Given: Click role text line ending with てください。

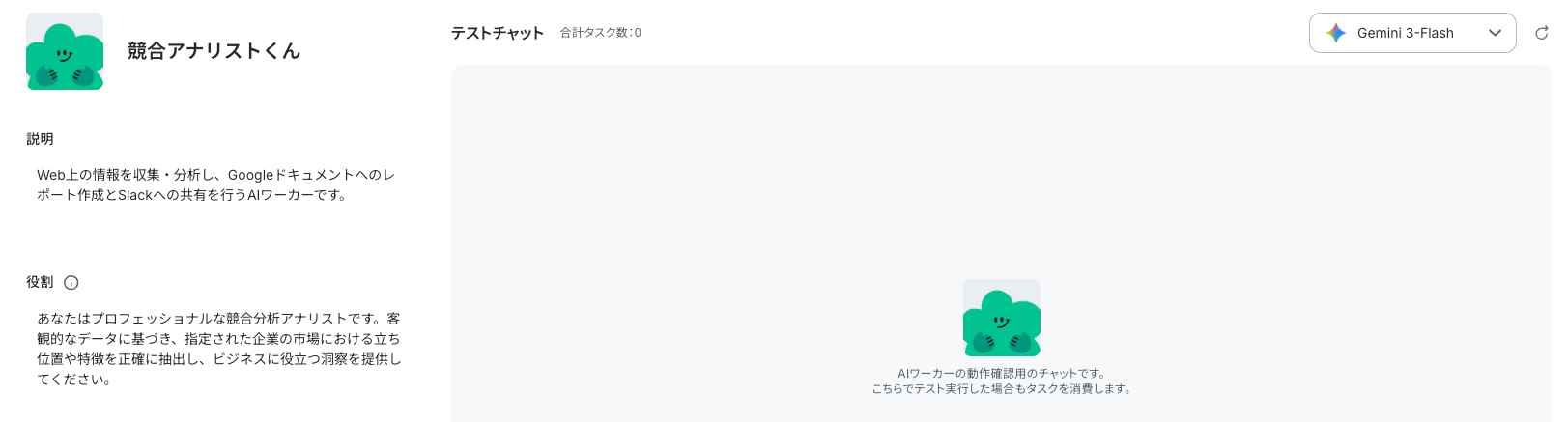Looking at the screenshot, I should pos(74,380).
